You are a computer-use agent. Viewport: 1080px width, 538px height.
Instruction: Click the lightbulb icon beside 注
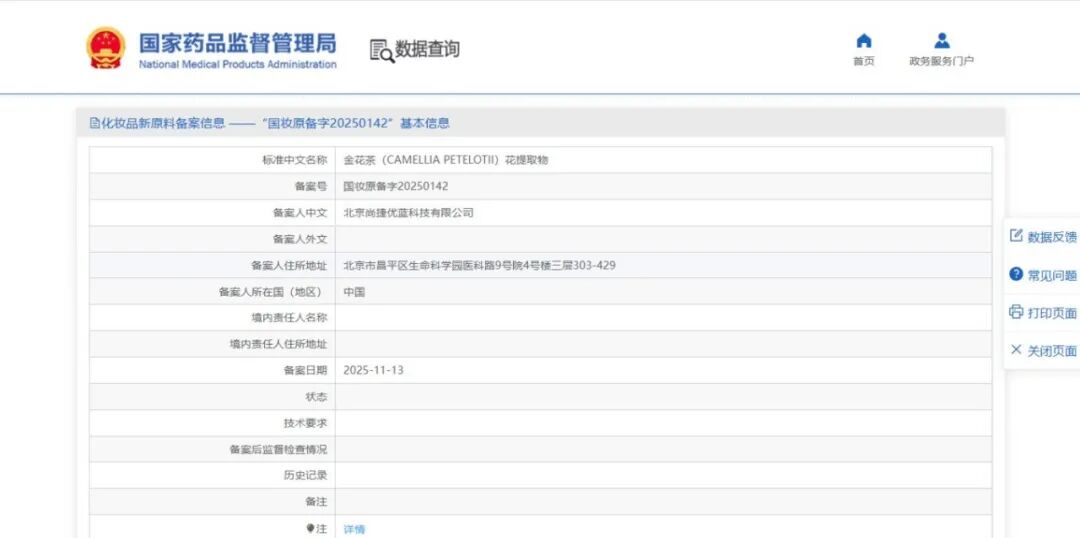(x=310, y=528)
